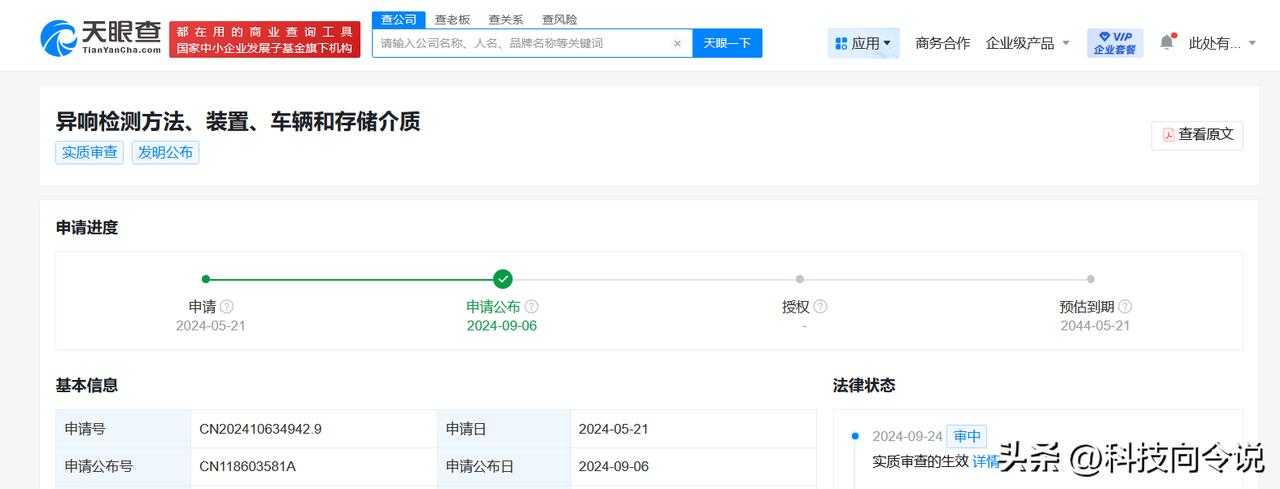Click the 申请公布日 value 2024-09-06 in table

[613, 466]
